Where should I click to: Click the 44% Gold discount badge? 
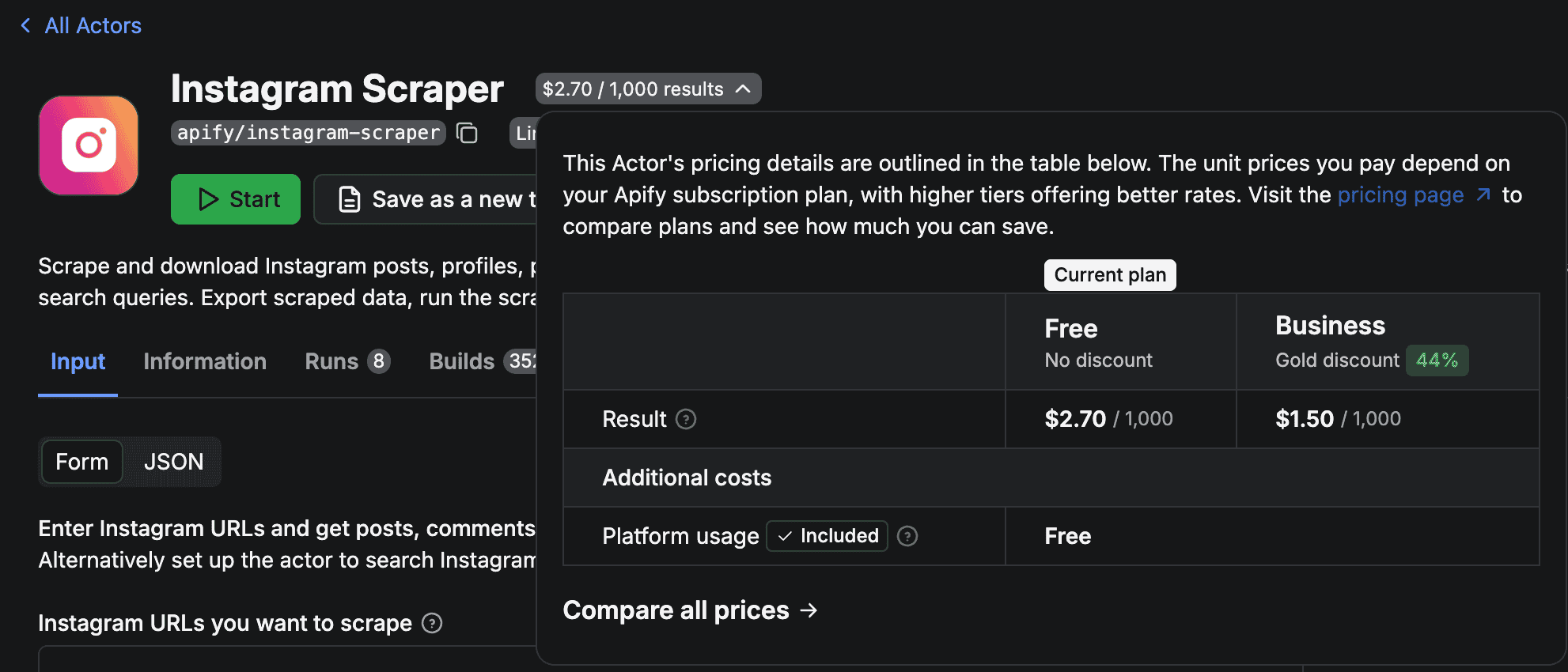[x=1437, y=361]
